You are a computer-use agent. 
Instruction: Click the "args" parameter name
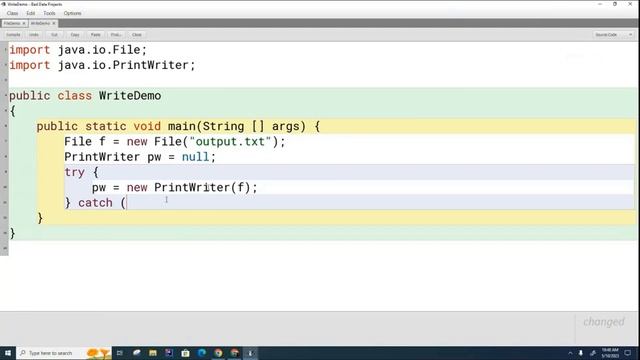285,126
